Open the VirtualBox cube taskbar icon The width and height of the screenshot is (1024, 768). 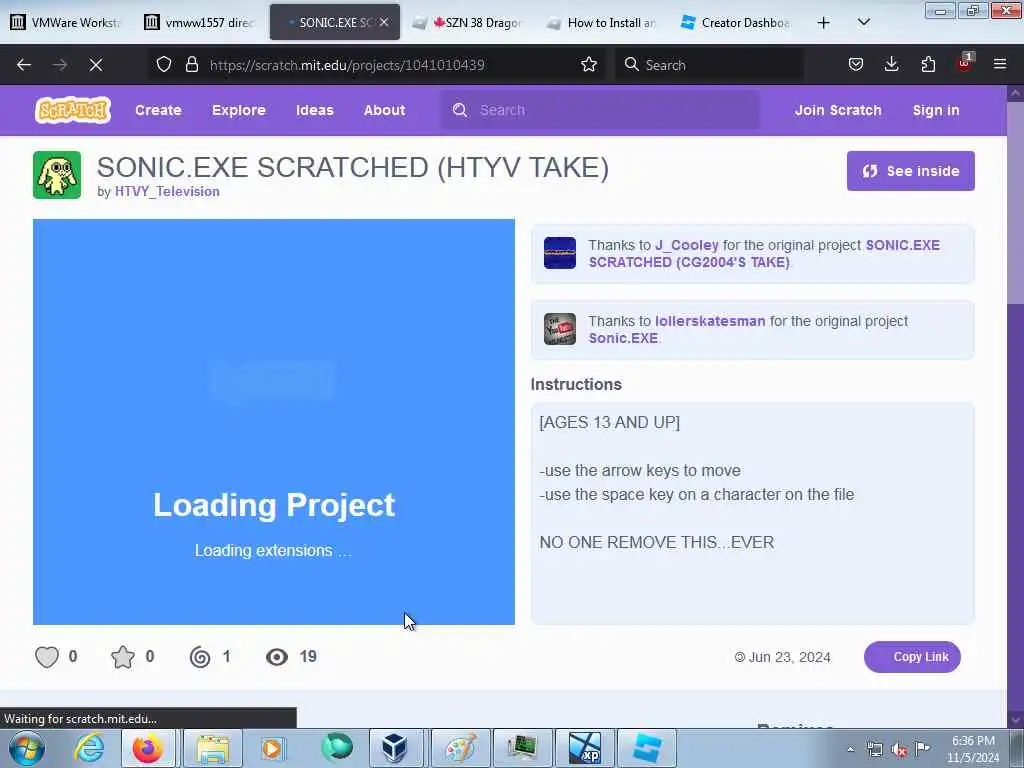[395, 748]
